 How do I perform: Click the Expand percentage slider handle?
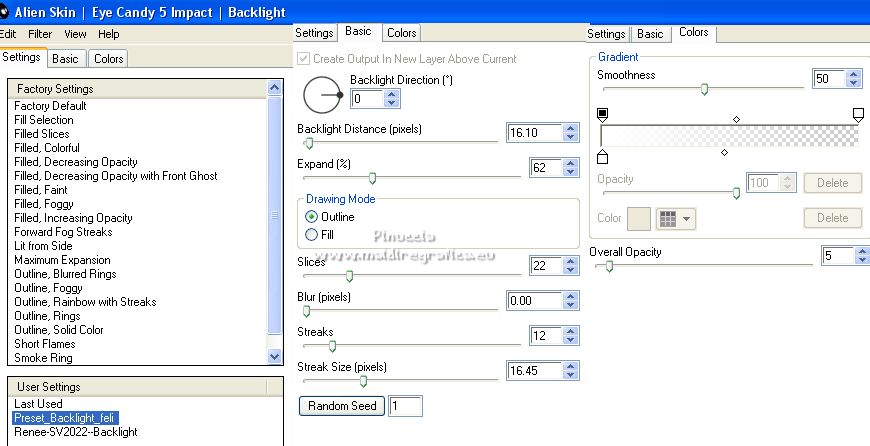click(x=372, y=178)
